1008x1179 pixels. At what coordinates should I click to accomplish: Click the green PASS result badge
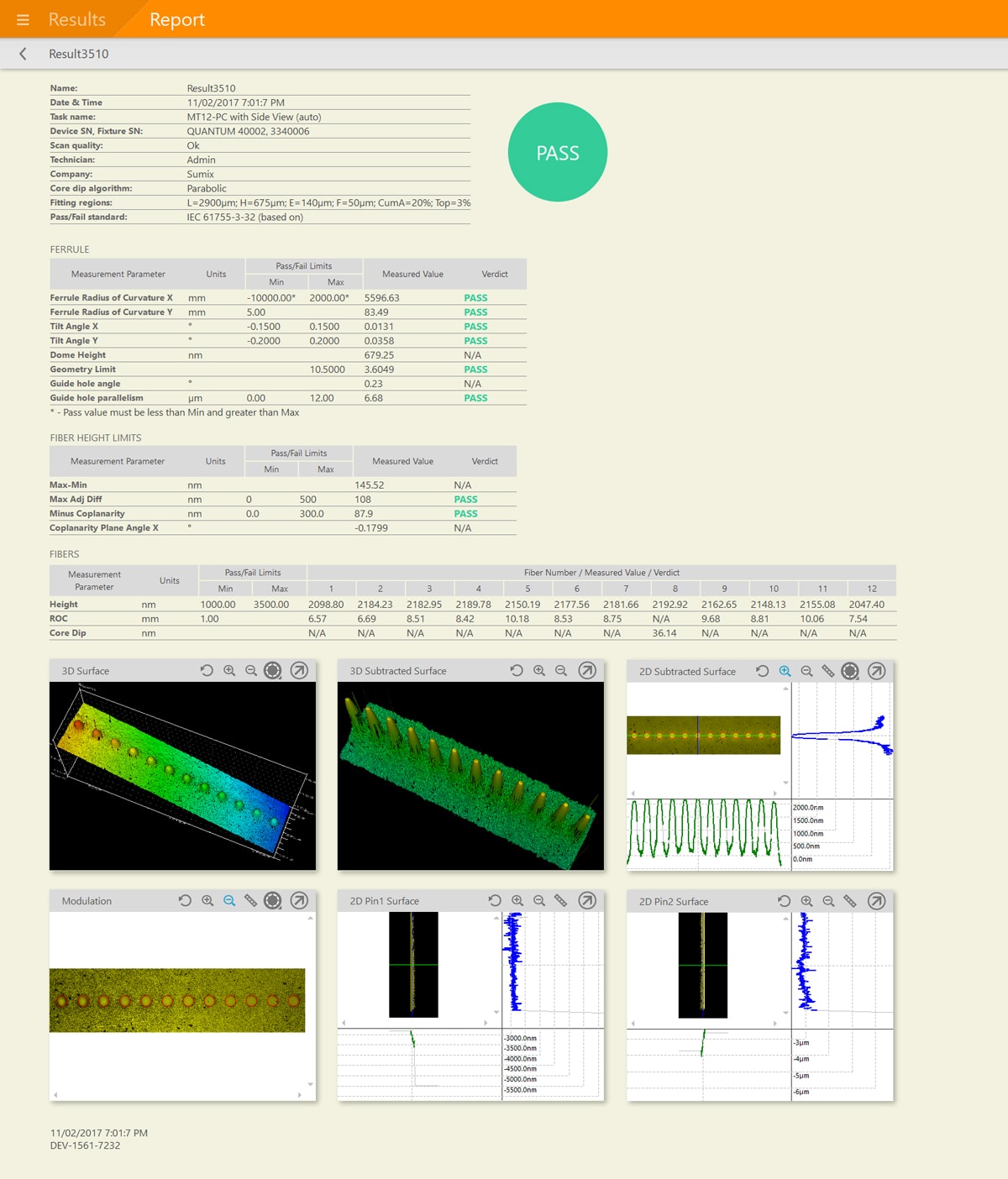click(x=558, y=152)
